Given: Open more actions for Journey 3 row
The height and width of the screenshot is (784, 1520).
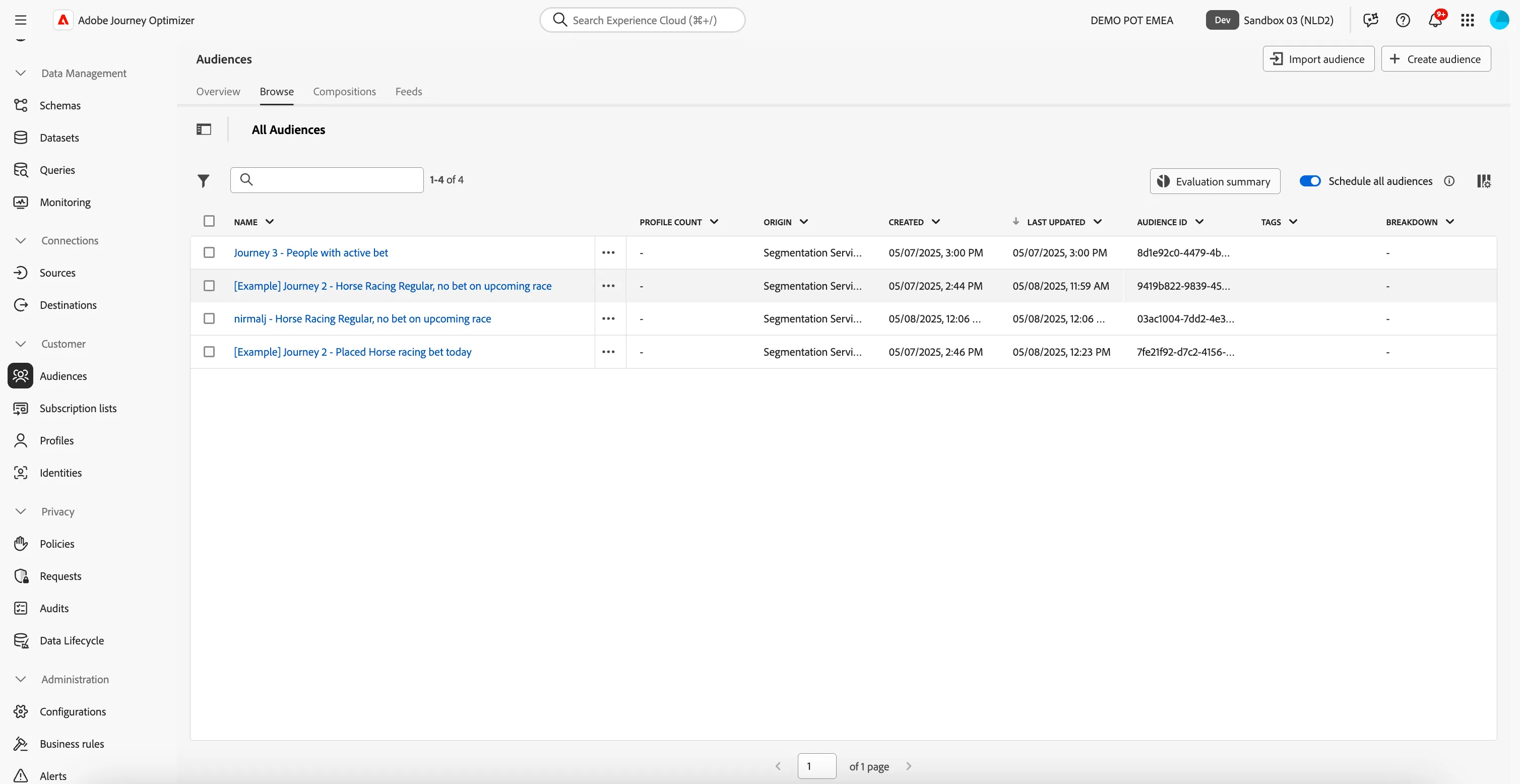Looking at the screenshot, I should point(608,252).
